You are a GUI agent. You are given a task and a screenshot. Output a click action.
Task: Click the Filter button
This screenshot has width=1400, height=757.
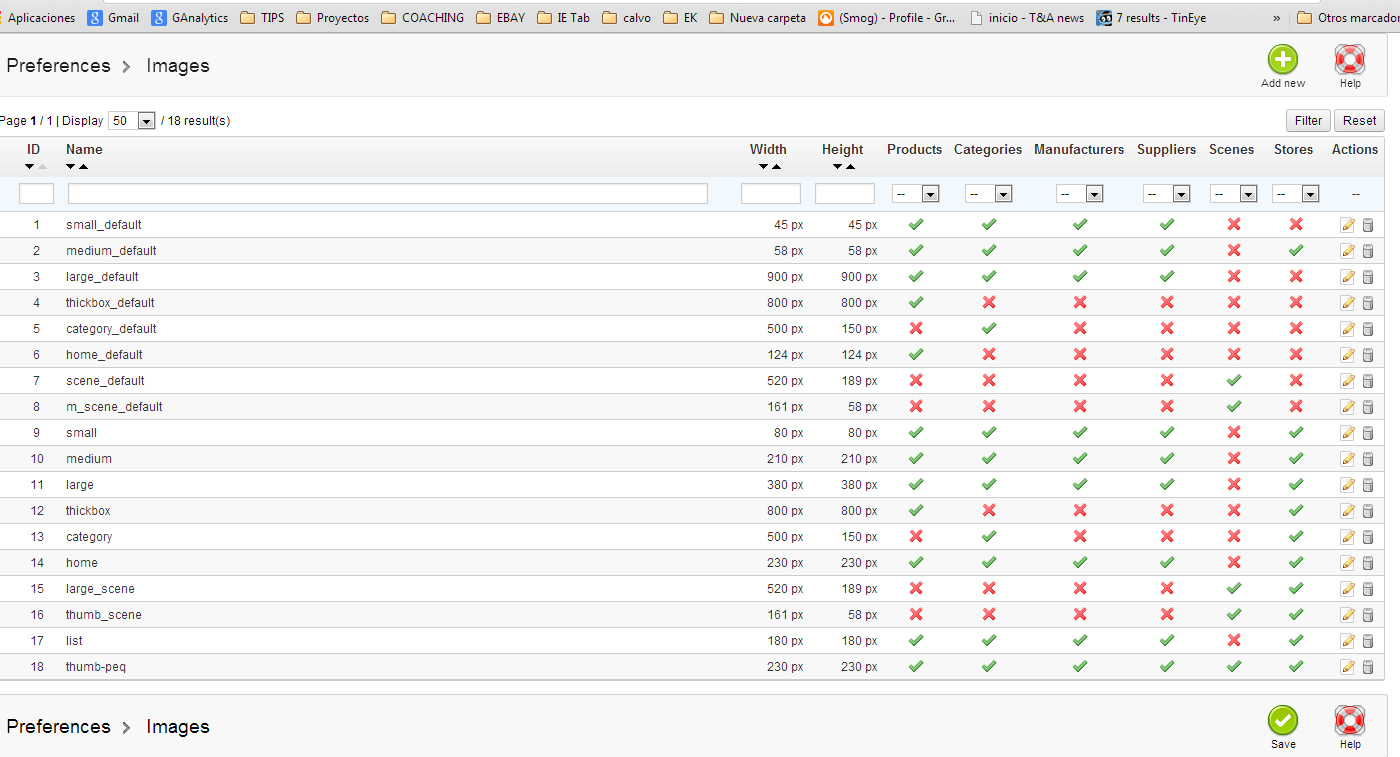coord(1308,121)
